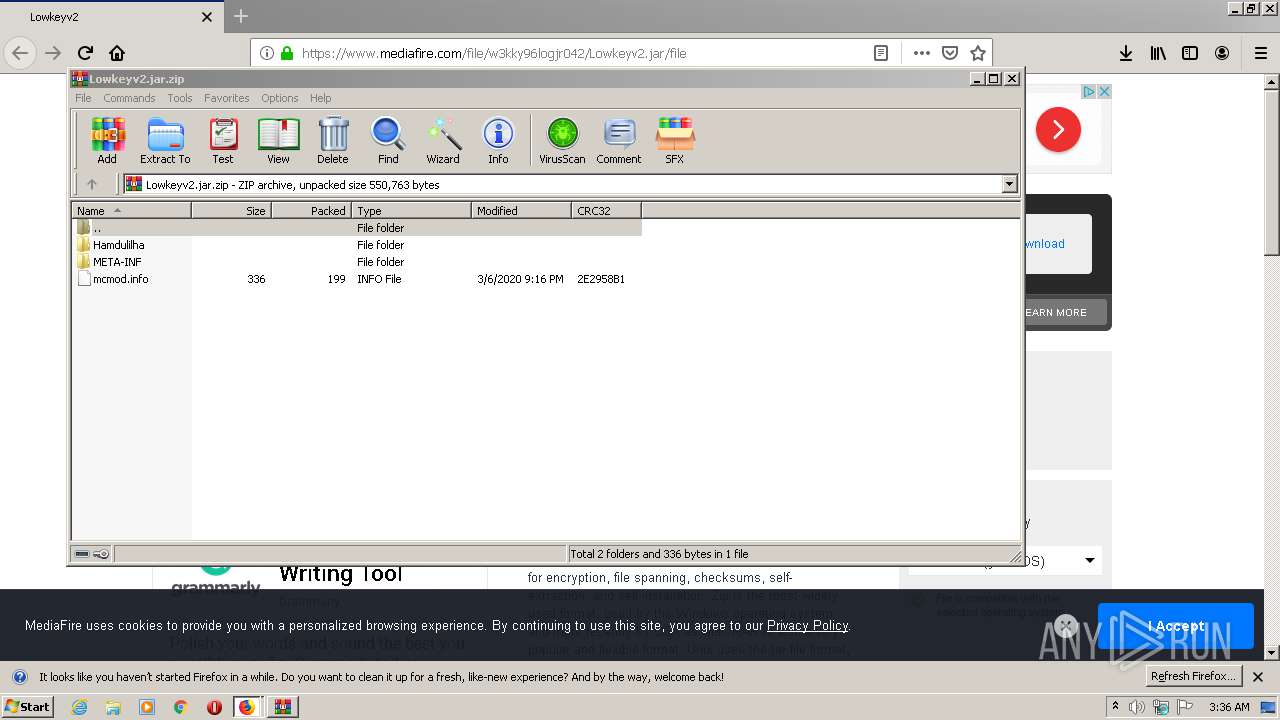Click the site security lock icon
Screen dimensions: 1280x720
(x=287, y=53)
